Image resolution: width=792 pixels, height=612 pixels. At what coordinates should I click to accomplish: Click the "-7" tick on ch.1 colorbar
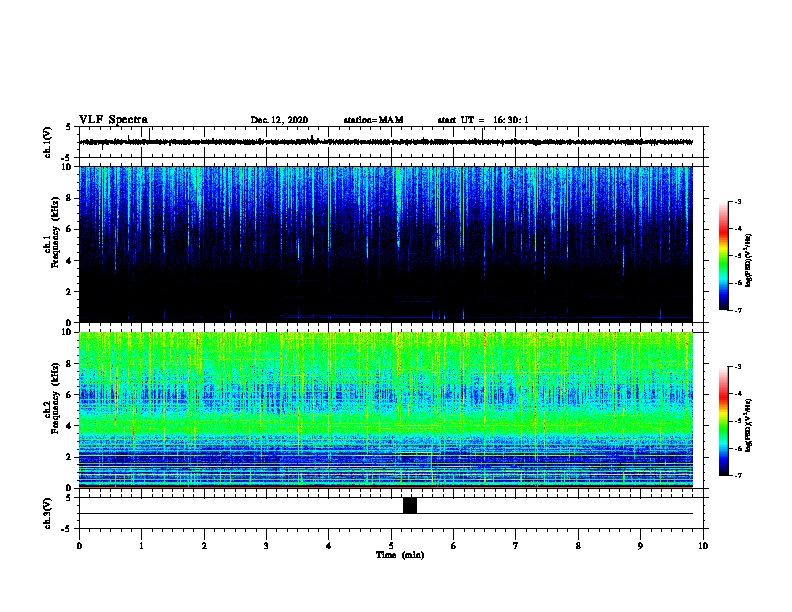[738, 310]
